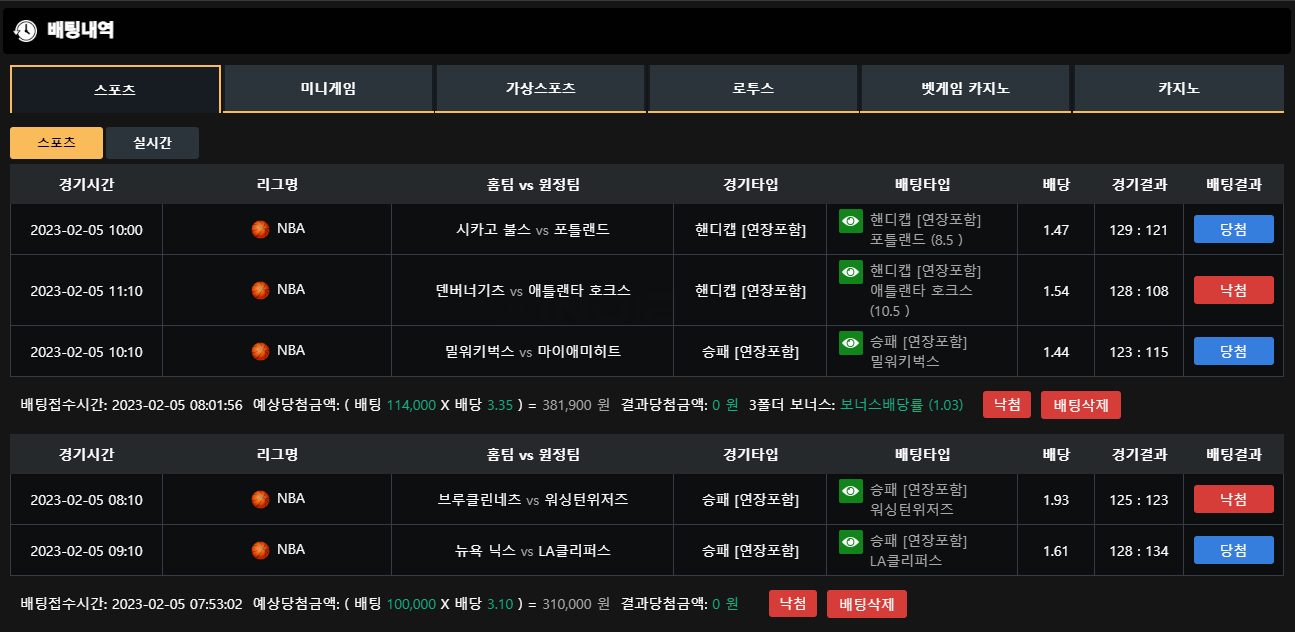This screenshot has height=632, width=1295.
Task: Go to the 카지노 tab
Action: point(1179,89)
